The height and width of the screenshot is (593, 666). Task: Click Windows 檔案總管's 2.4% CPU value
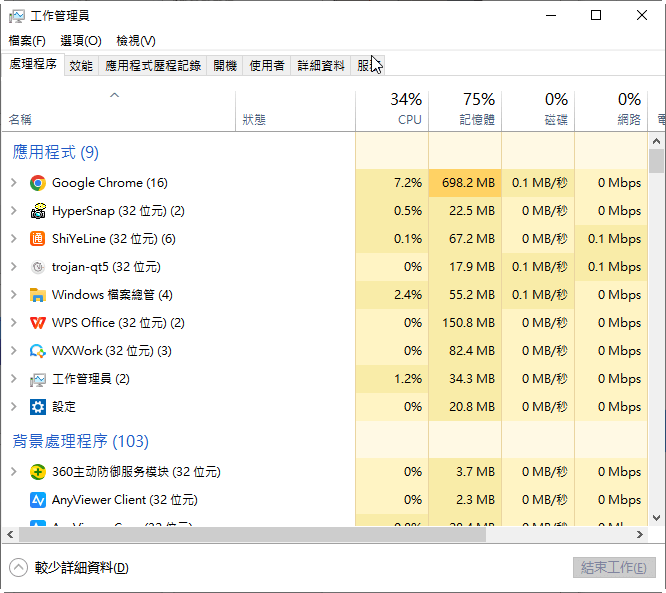(408, 295)
